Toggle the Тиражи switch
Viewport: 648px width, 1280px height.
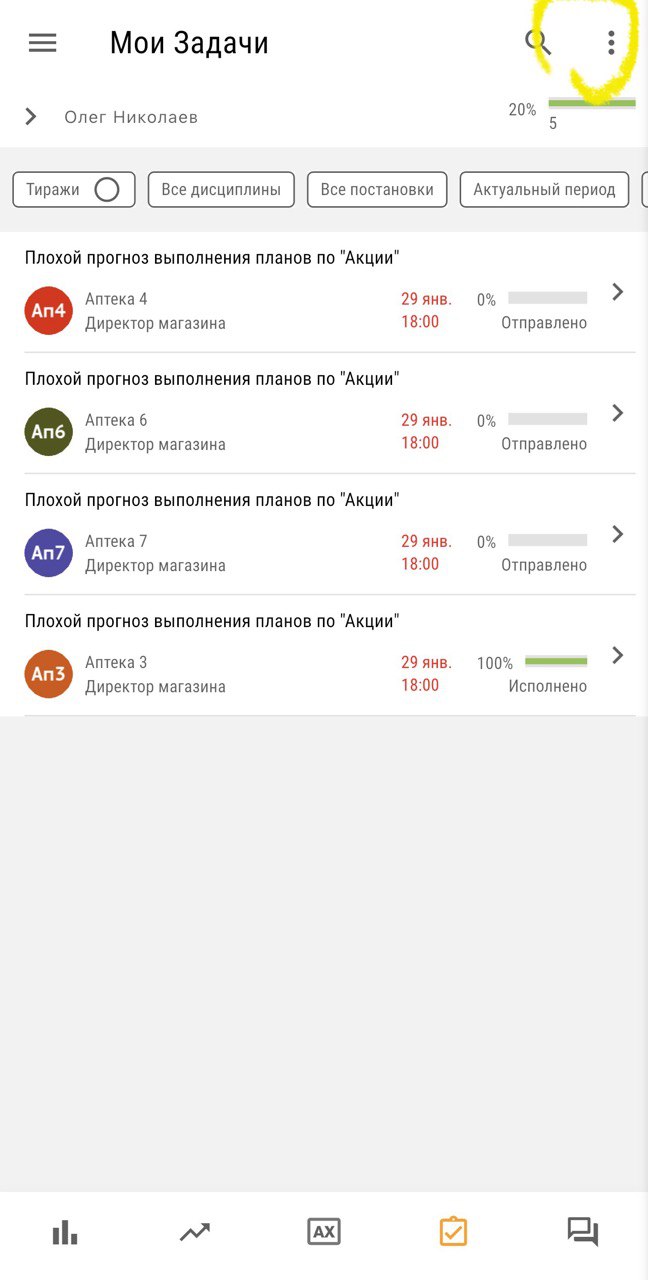106,190
